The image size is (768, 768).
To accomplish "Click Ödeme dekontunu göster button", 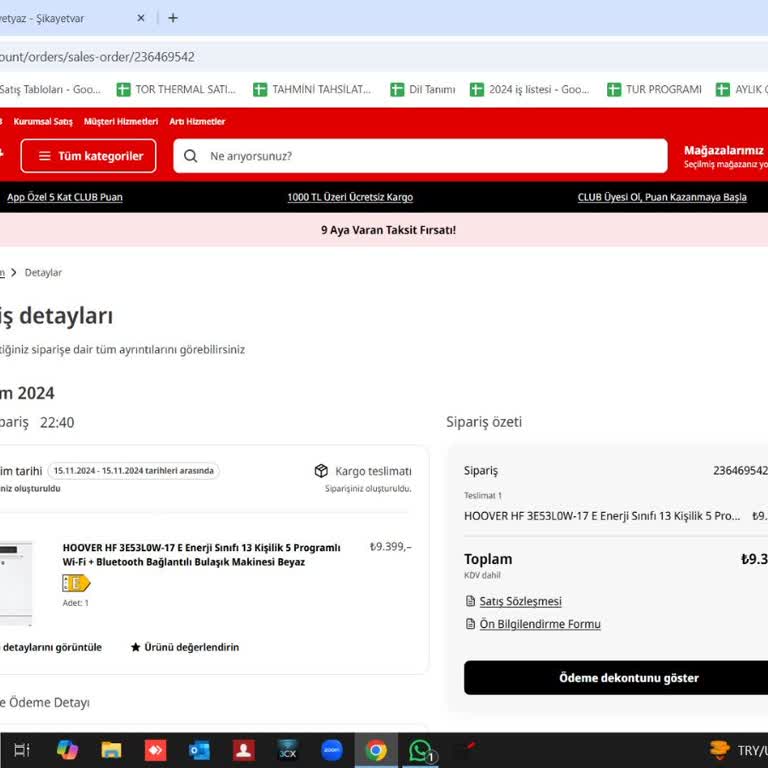I will [616, 677].
